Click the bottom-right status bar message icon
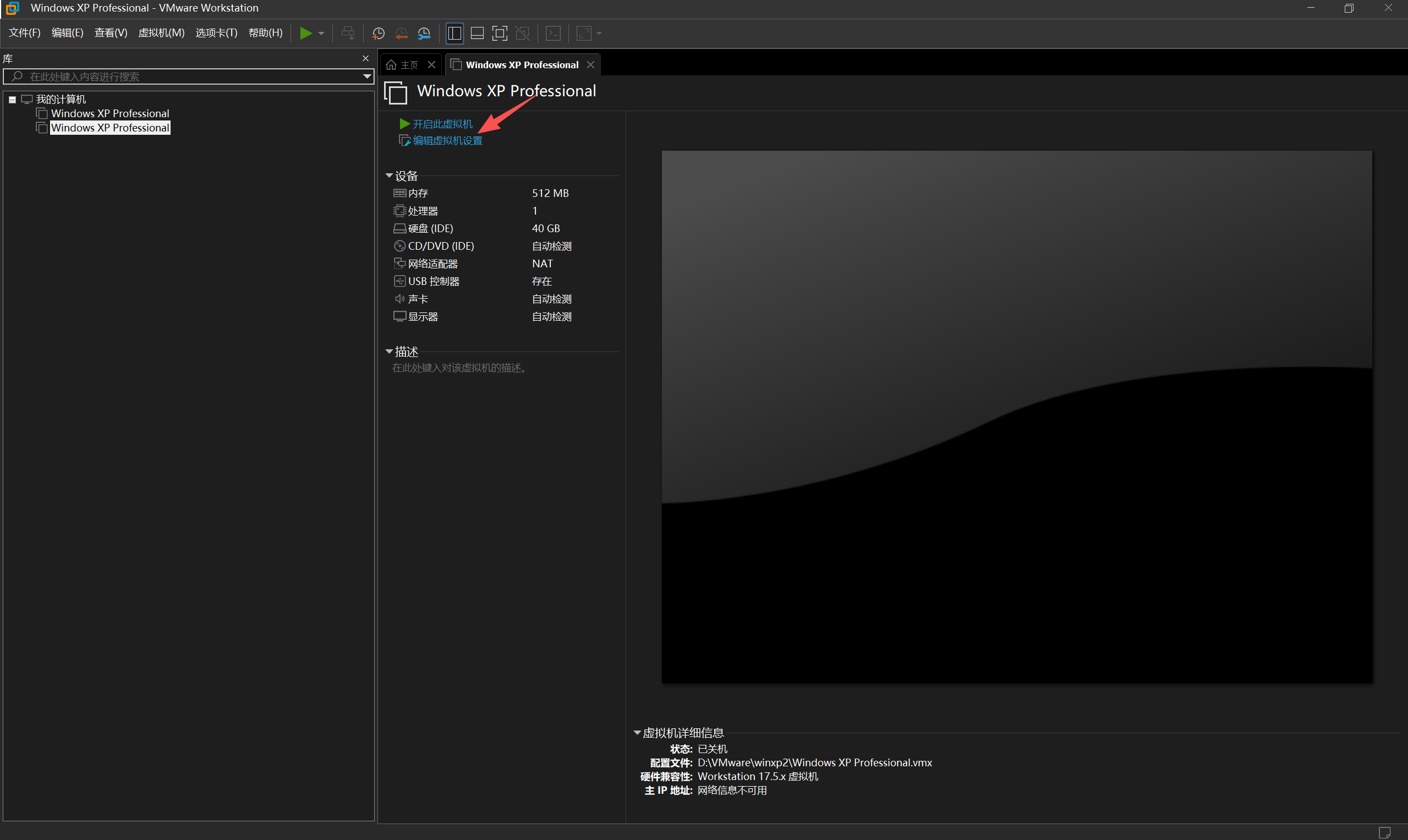 coord(1384,832)
